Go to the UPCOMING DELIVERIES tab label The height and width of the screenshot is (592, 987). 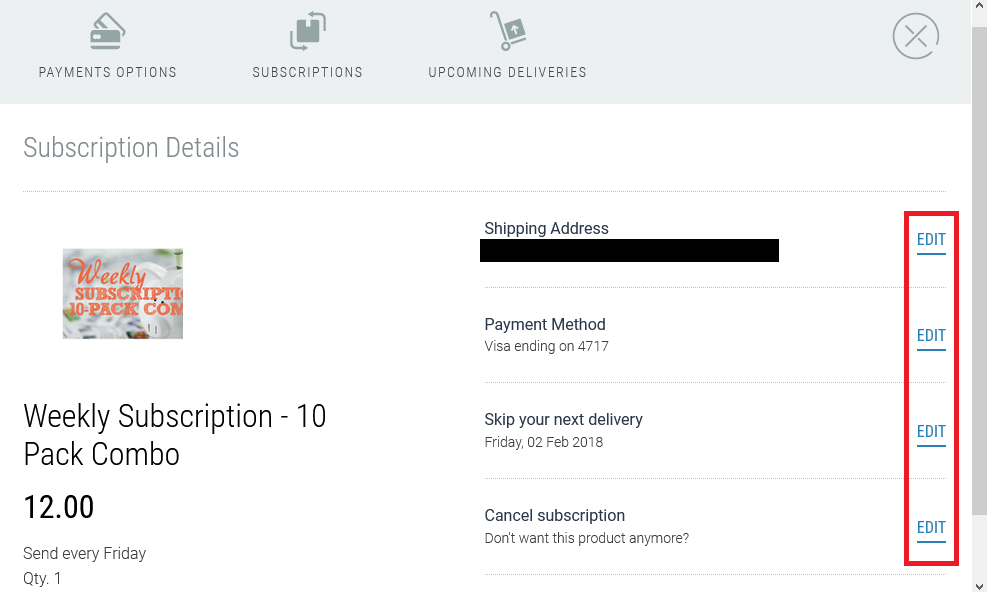[x=507, y=72]
